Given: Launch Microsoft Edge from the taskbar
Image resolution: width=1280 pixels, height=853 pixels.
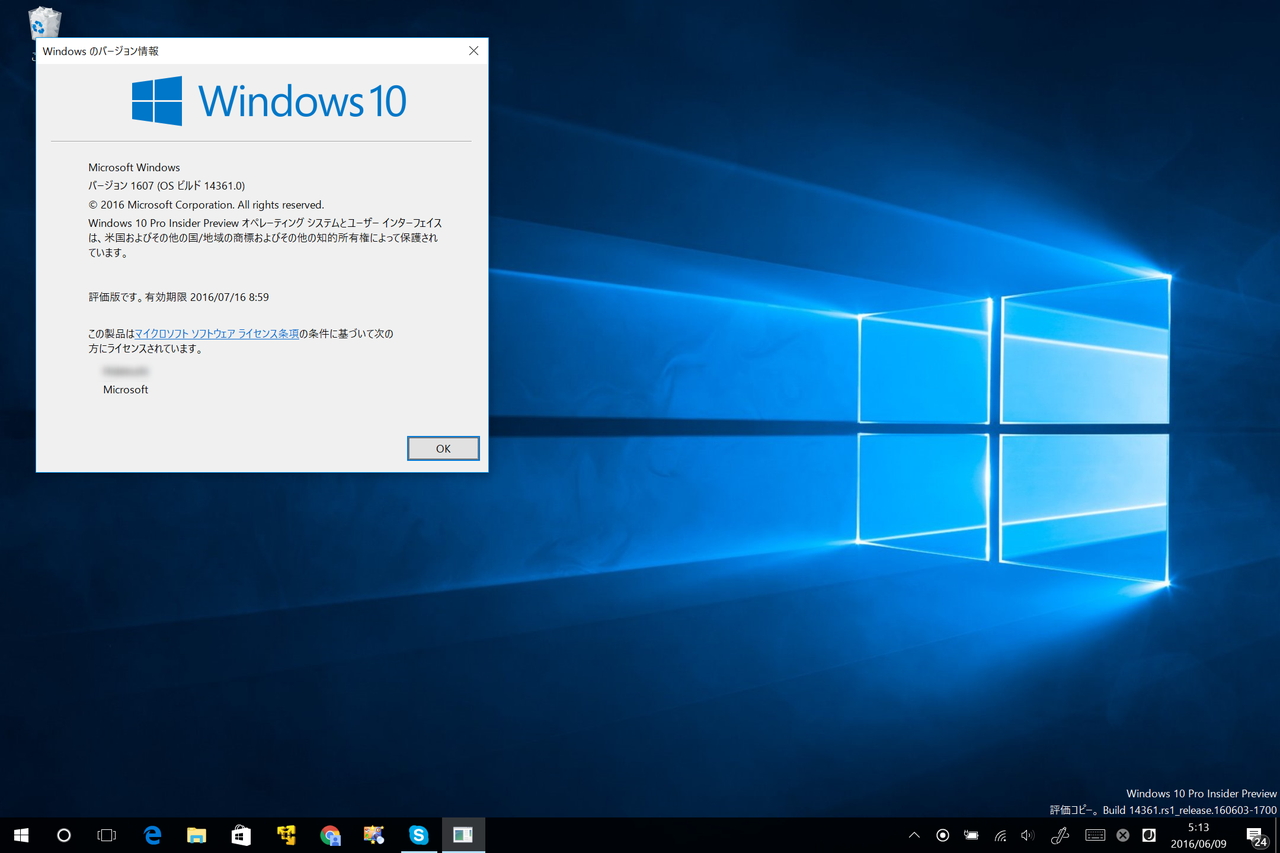Looking at the screenshot, I should (153, 835).
